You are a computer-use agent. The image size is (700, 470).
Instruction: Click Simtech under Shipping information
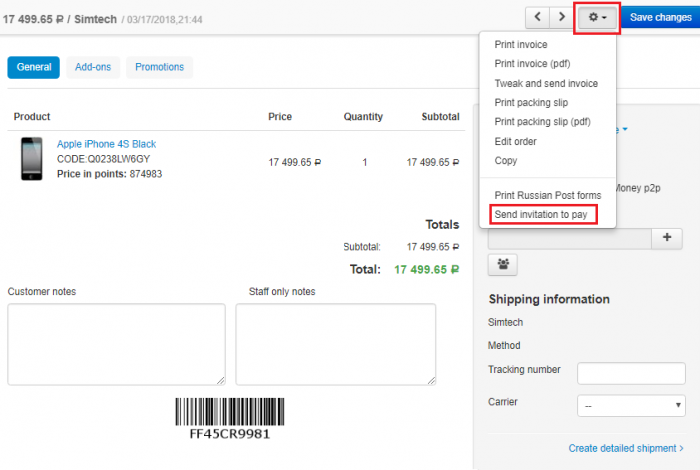(x=505, y=322)
